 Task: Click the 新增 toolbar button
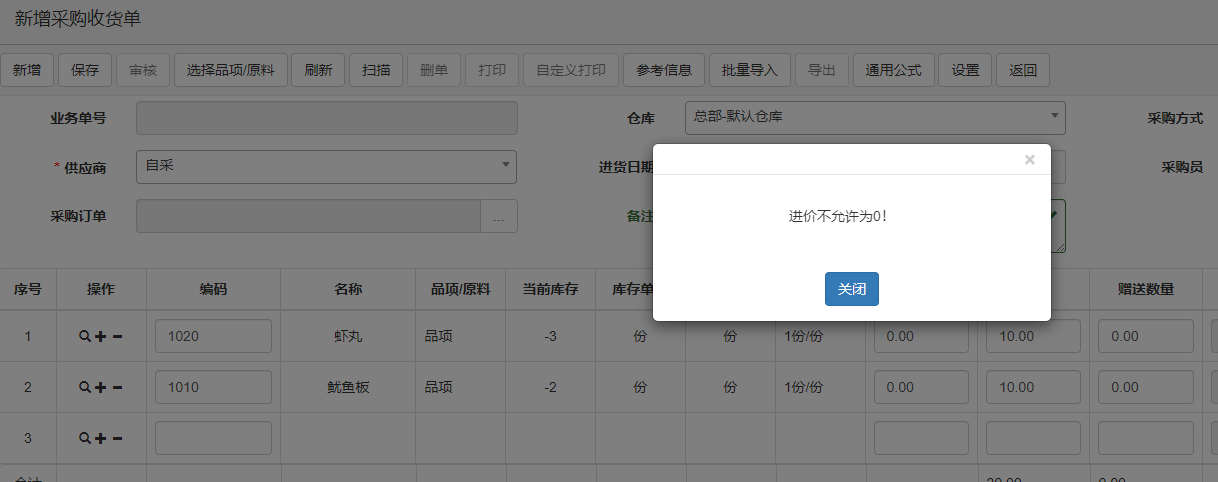pos(27,70)
